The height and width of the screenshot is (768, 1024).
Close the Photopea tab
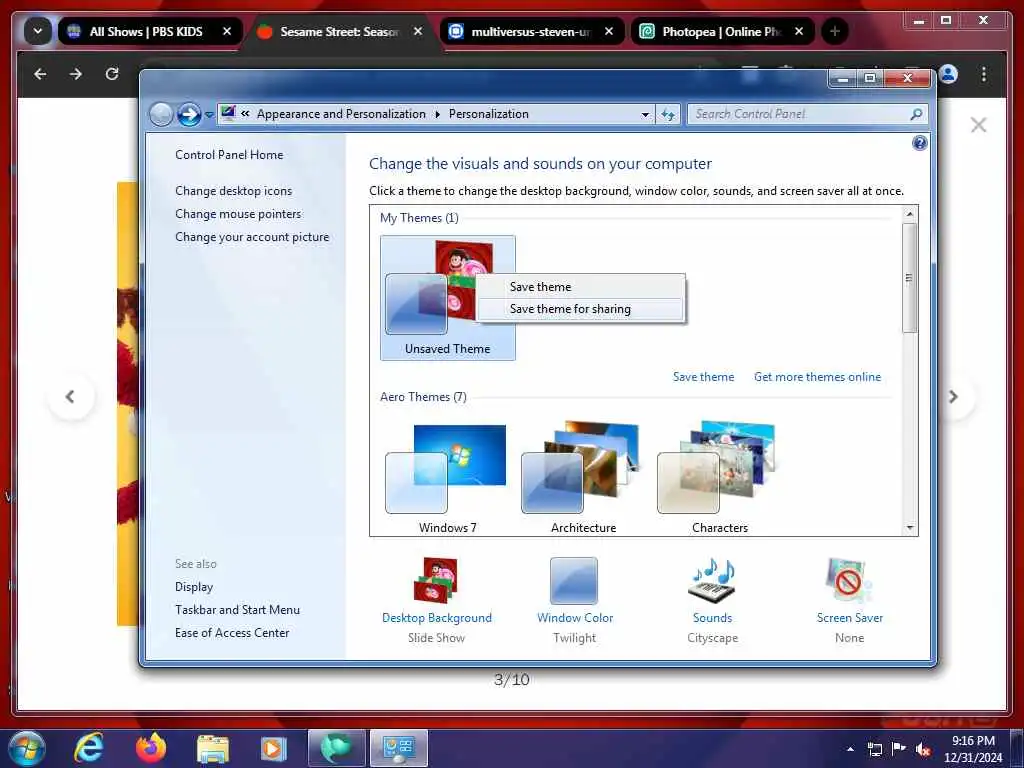coord(799,31)
